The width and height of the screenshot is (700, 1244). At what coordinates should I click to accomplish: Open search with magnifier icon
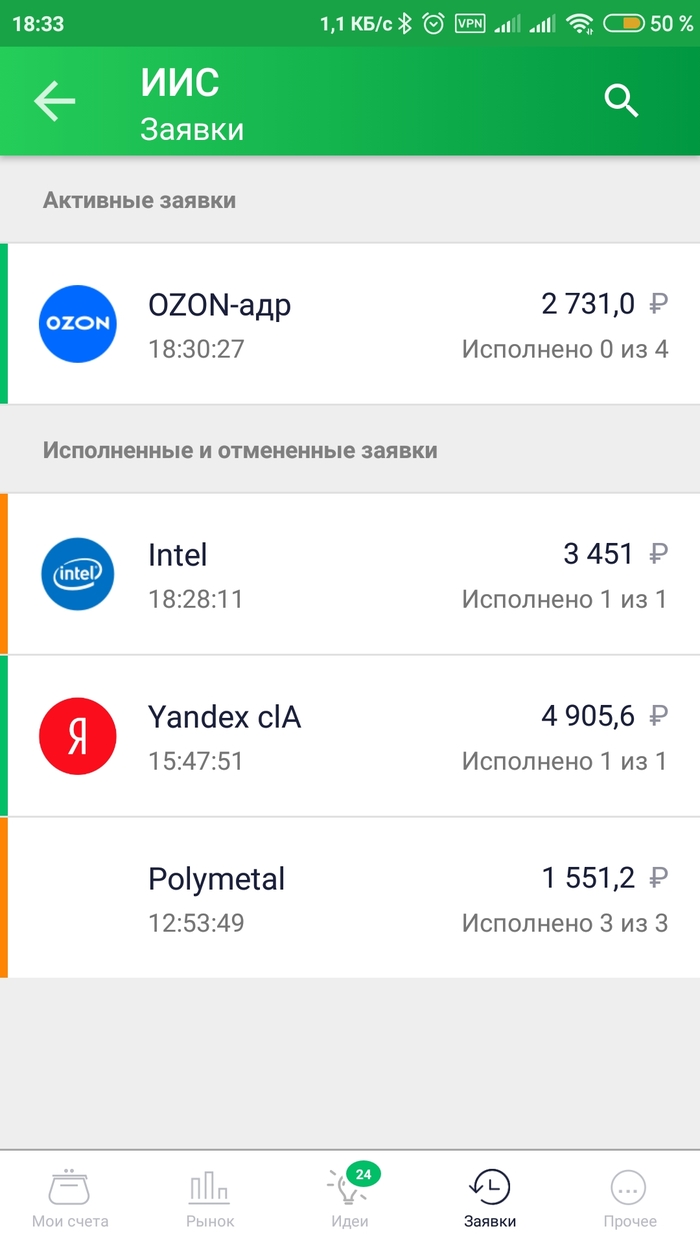click(621, 101)
